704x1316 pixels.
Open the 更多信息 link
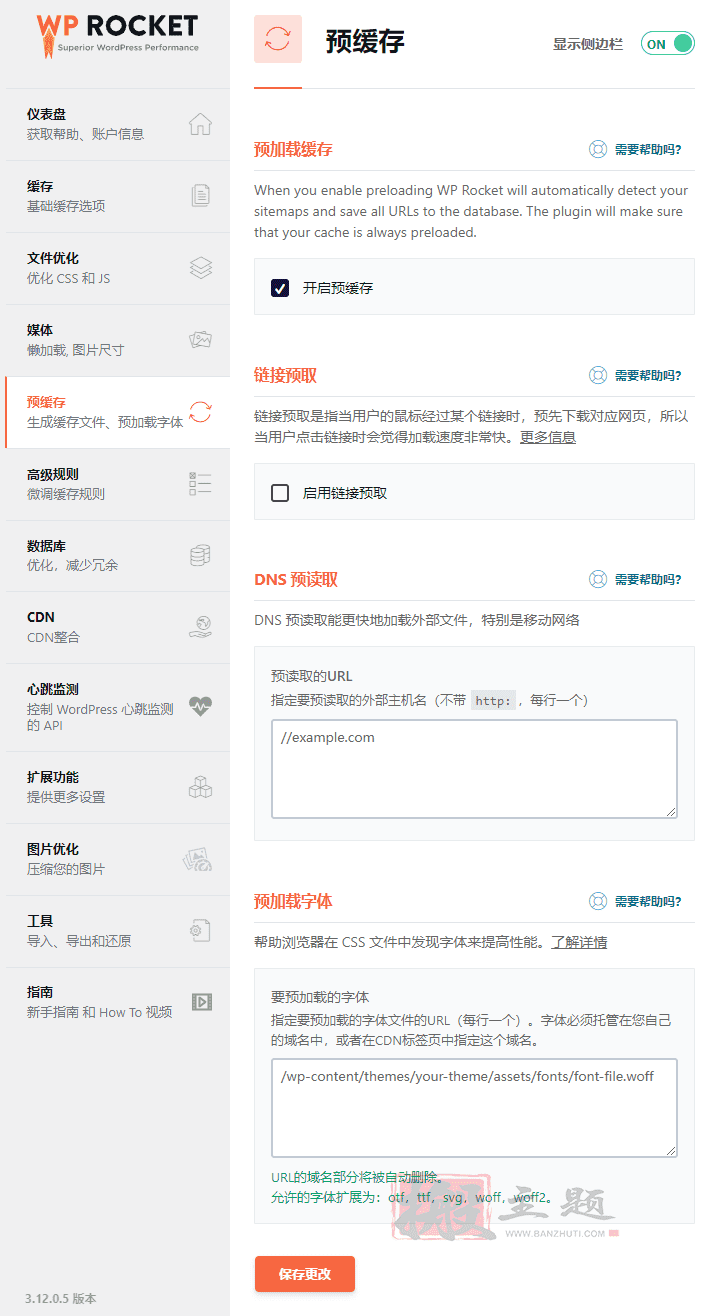(x=548, y=438)
